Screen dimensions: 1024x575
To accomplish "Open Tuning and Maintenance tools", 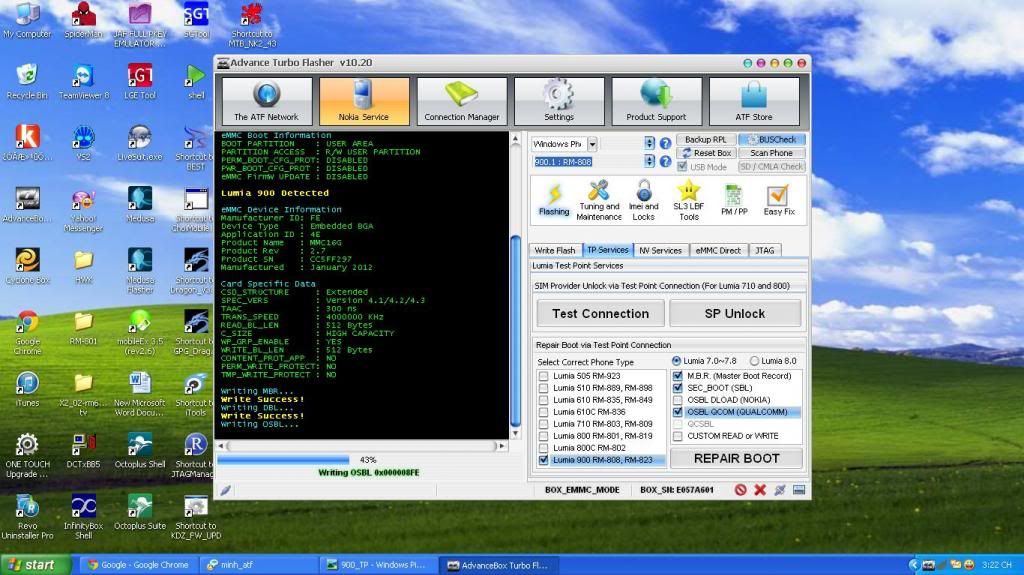I will [x=599, y=200].
